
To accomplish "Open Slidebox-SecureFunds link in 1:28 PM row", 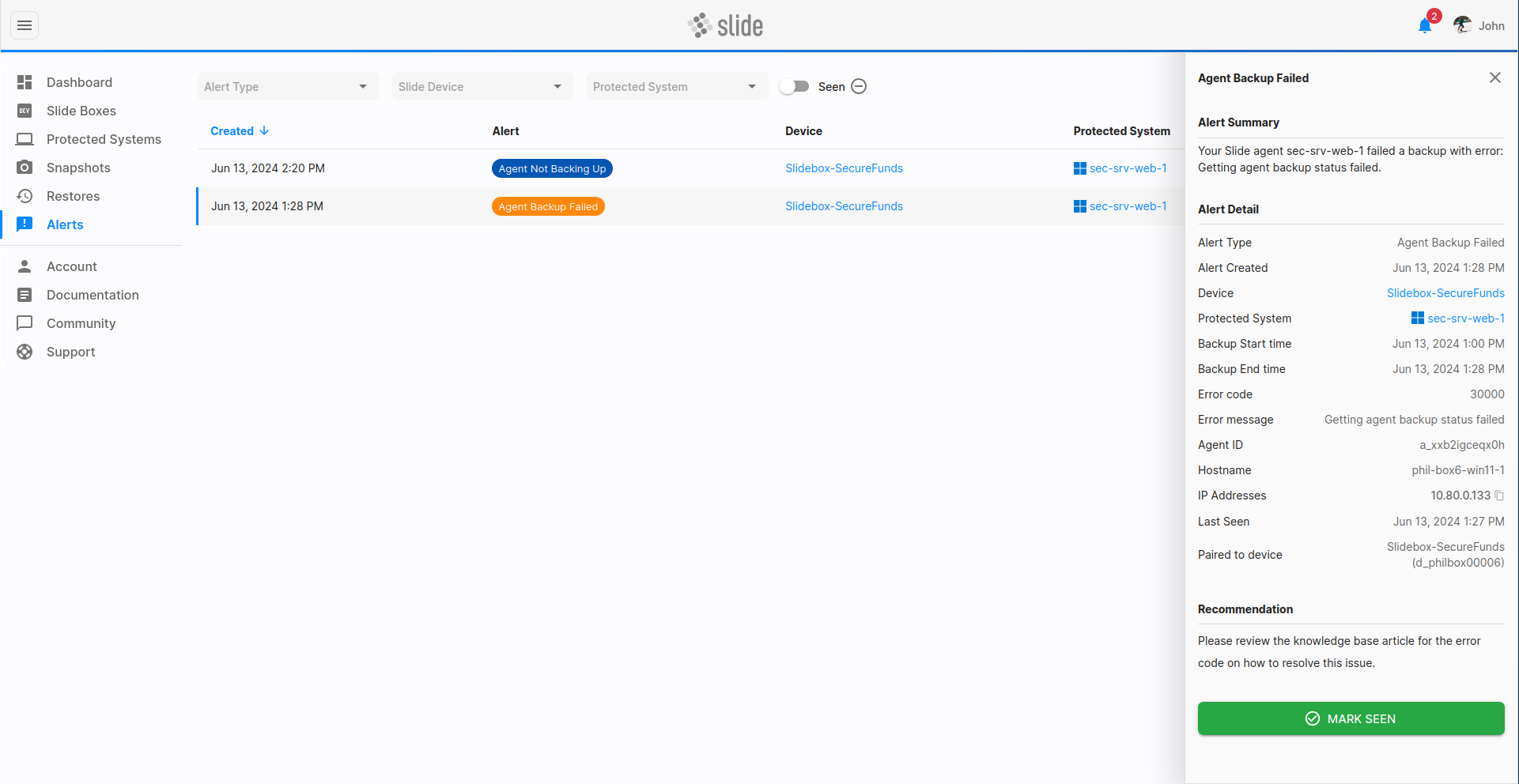I will tap(844, 206).
